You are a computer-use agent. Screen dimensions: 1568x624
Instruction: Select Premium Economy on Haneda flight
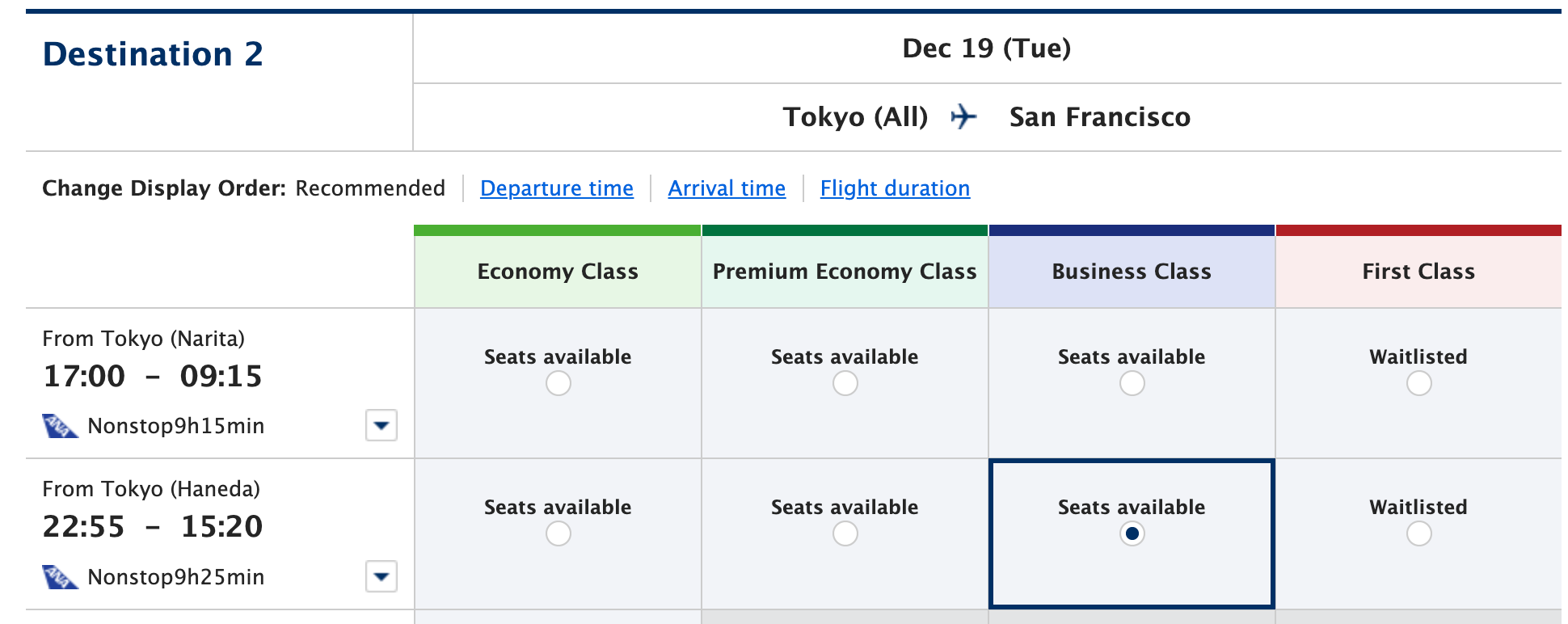point(845,533)
